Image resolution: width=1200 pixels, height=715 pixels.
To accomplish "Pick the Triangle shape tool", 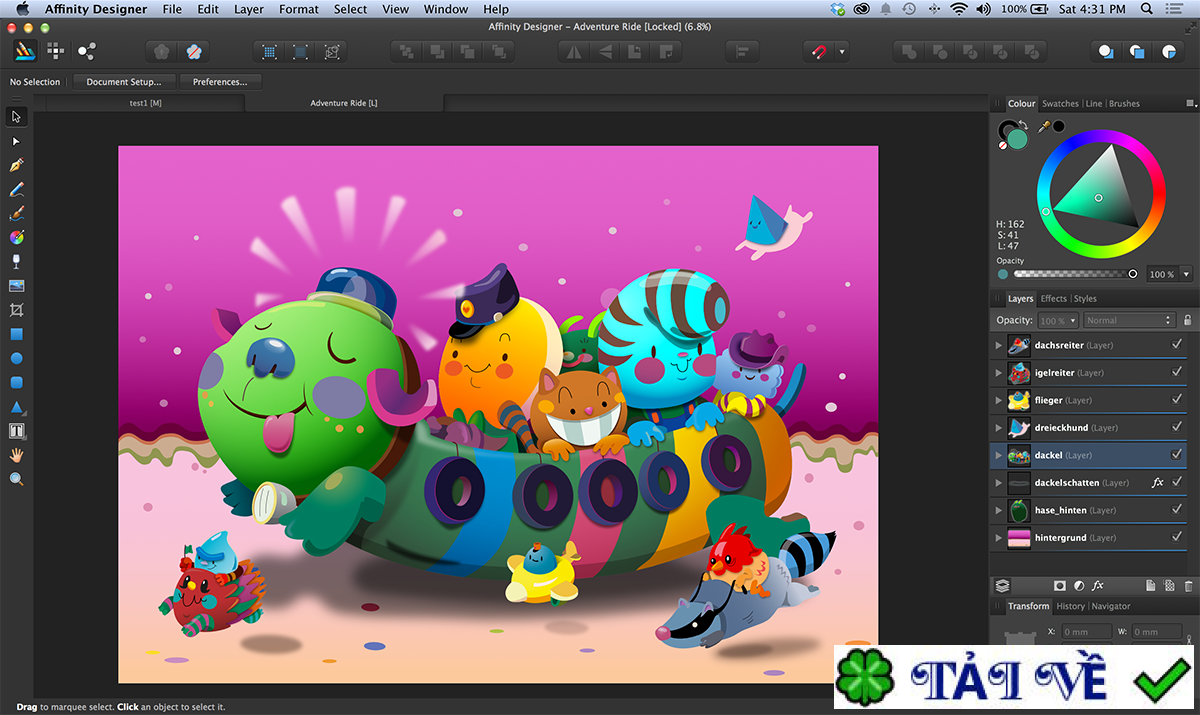I will tap(16, 407).
